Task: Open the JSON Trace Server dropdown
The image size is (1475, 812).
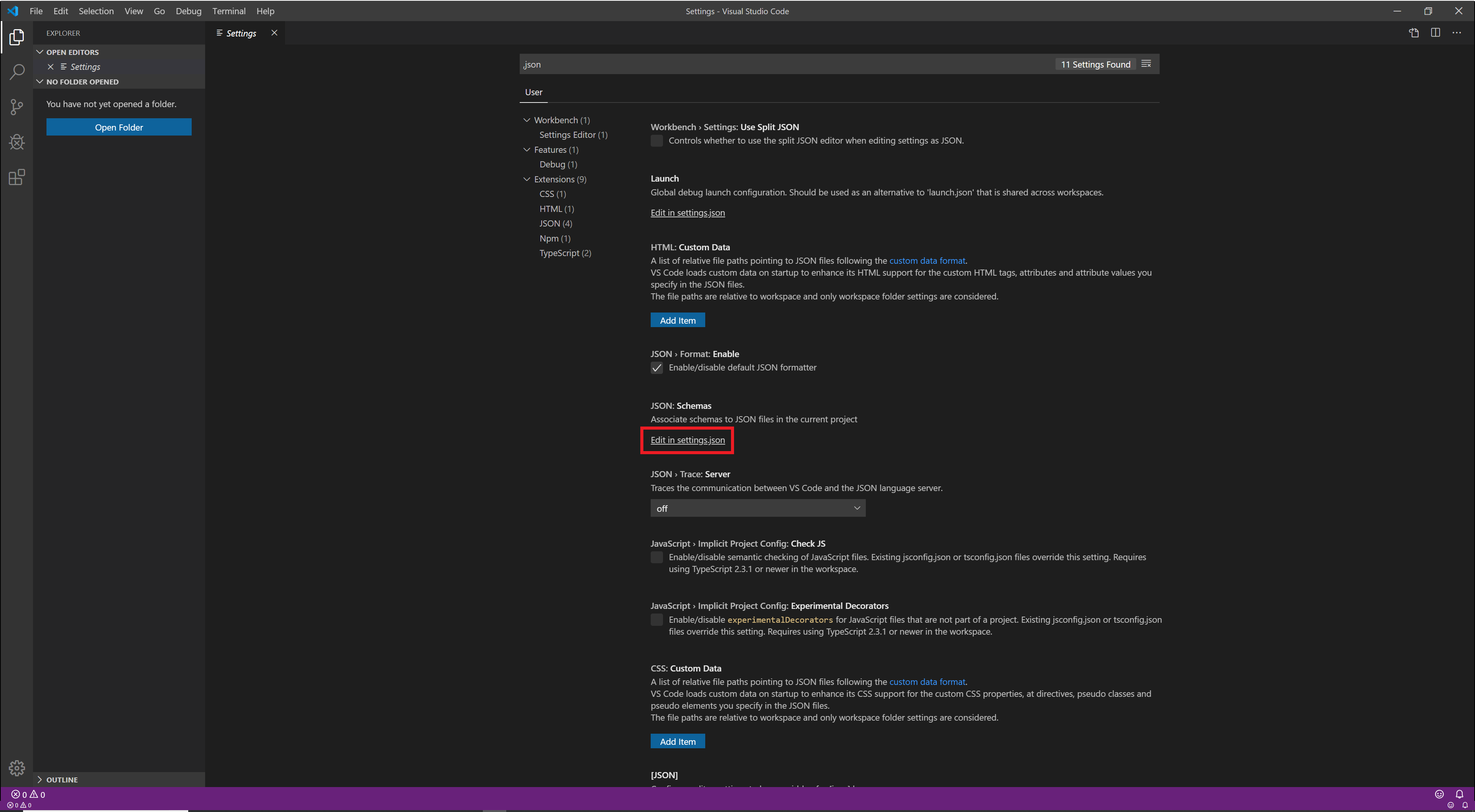Action: (x=757, y=508)
